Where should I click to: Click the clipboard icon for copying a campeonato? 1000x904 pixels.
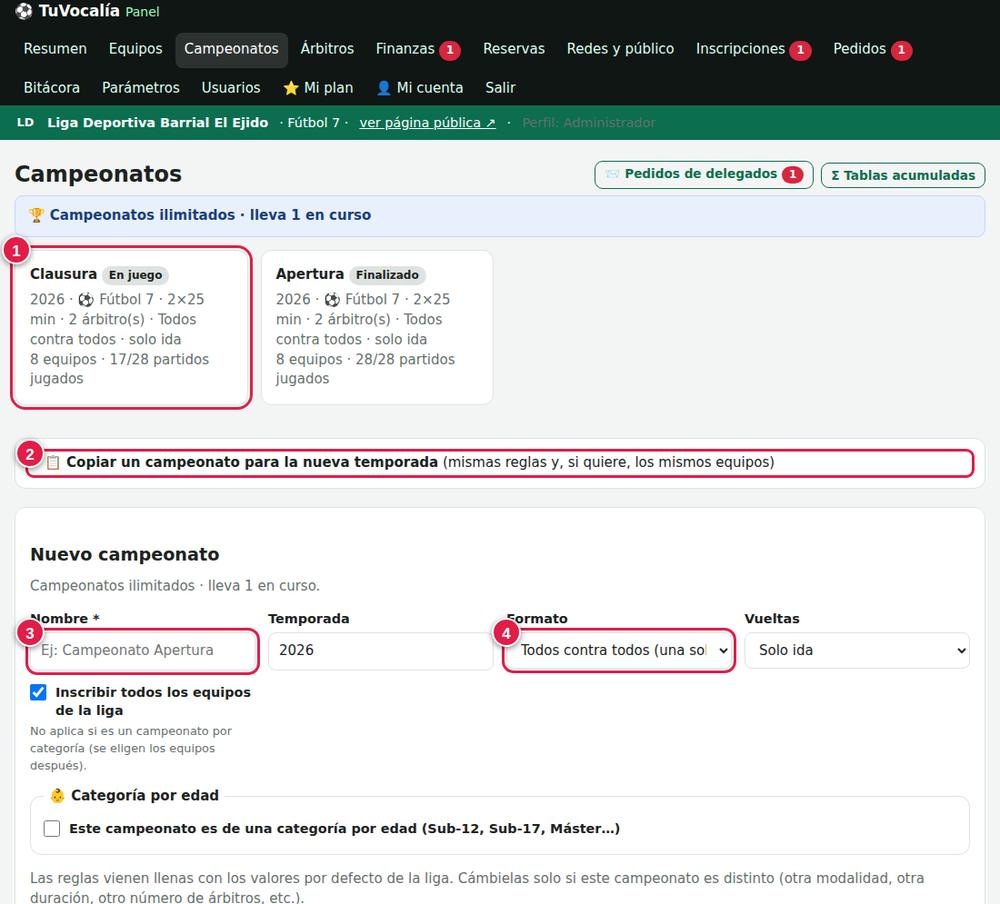53,463
